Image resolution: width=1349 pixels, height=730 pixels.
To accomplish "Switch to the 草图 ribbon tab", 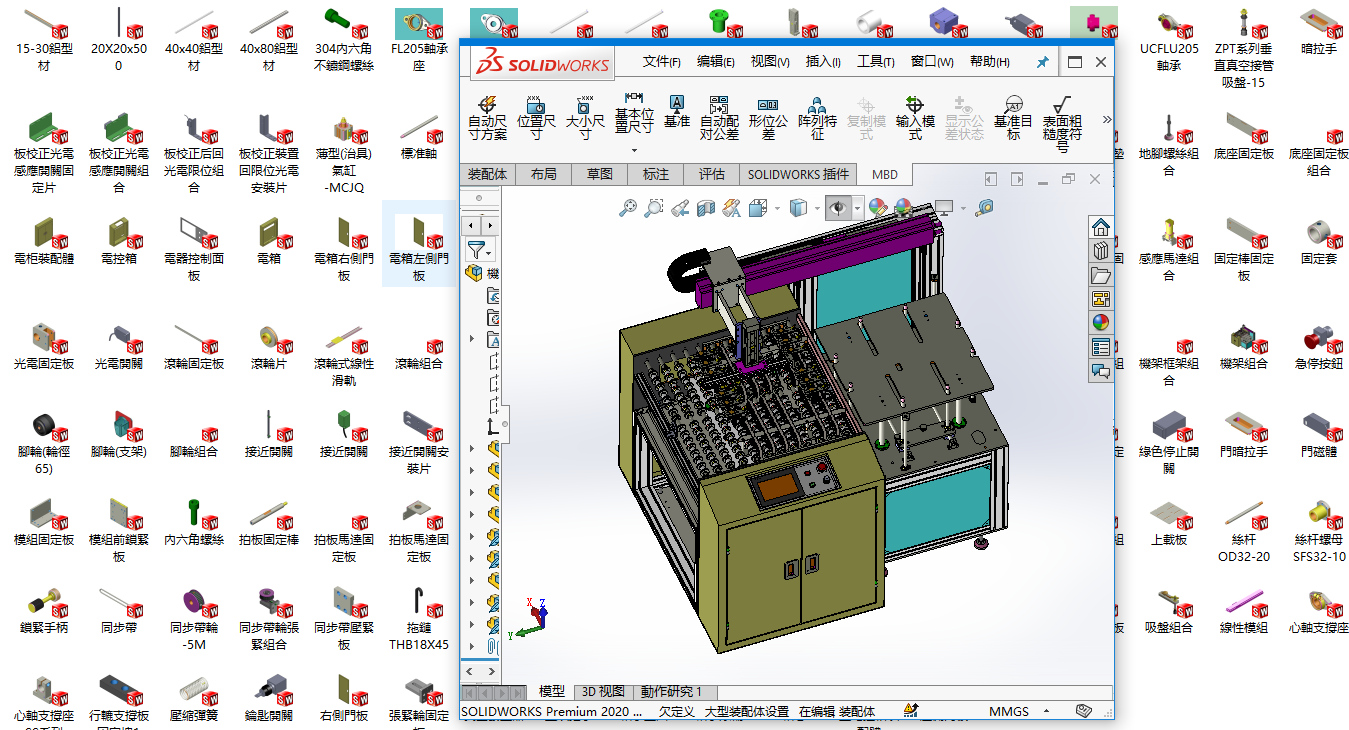I will [600, 174].
